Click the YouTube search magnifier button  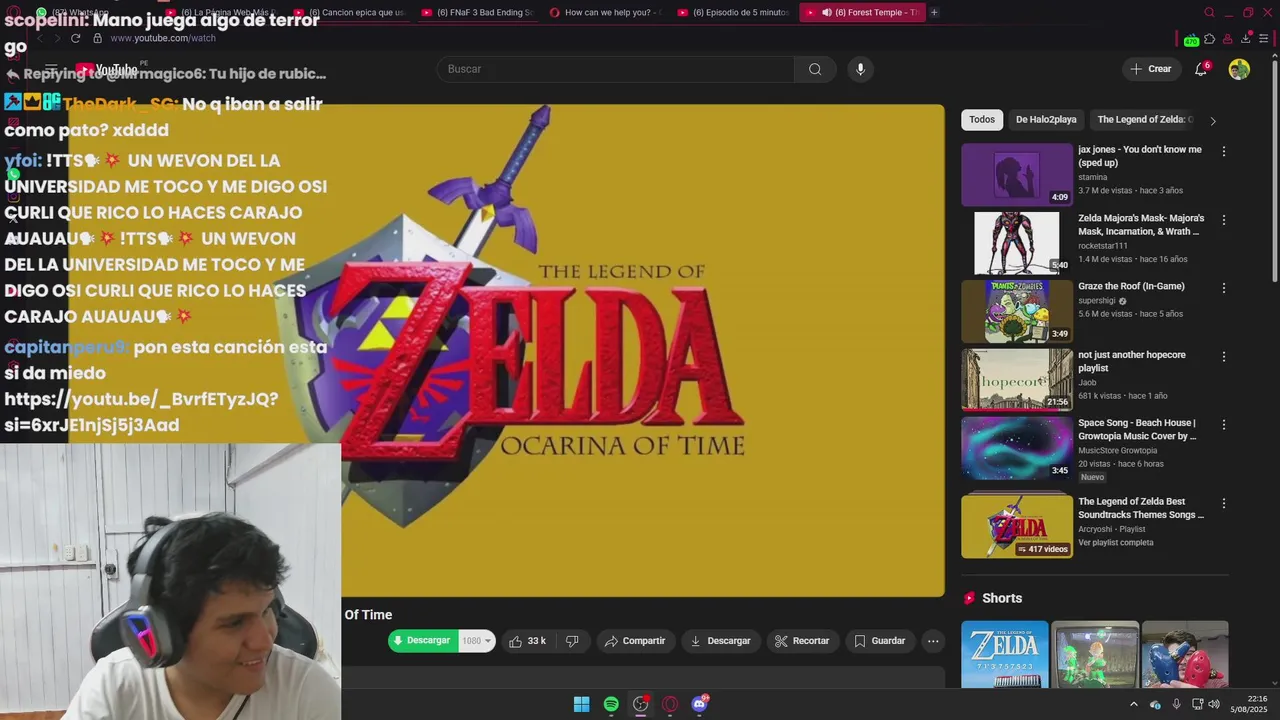(815, 69)
